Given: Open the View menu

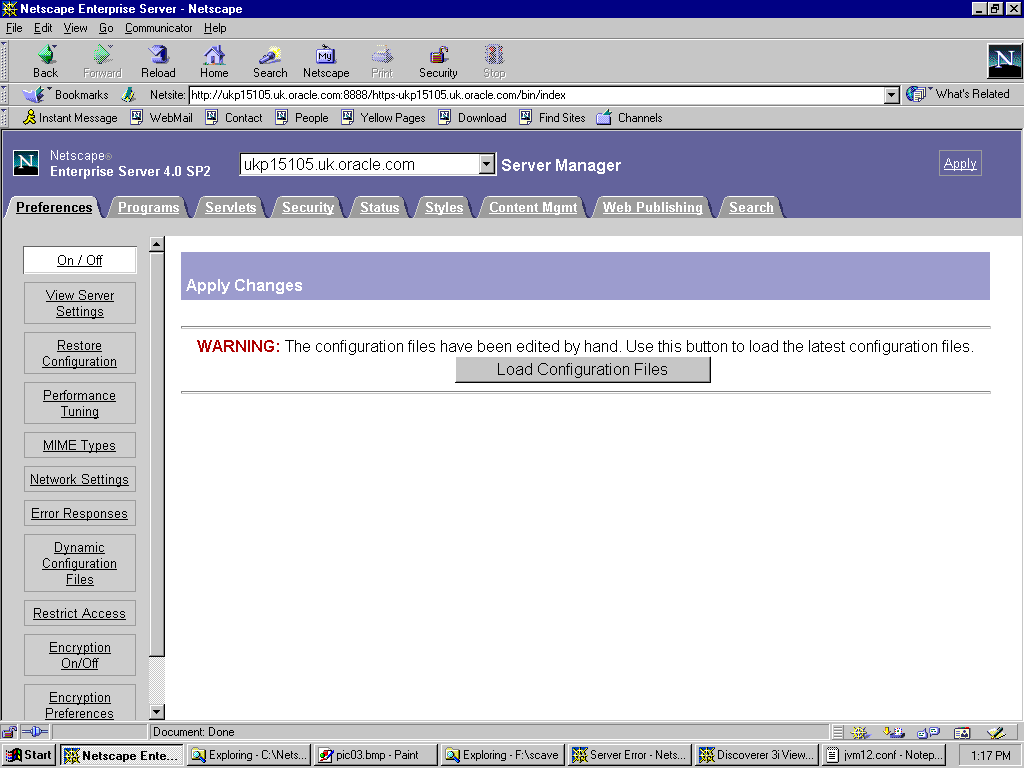Looking at the screenshot, I should tap(75, 28).
